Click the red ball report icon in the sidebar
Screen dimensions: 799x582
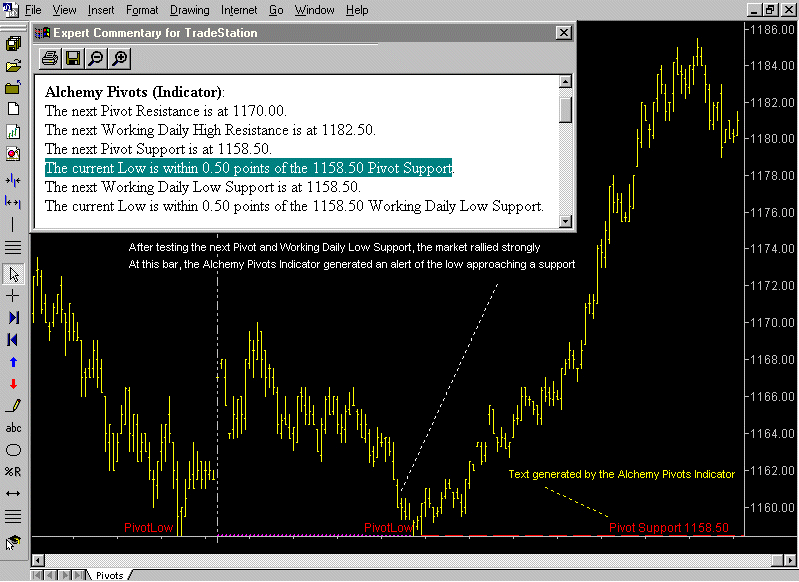coord(13,153)
